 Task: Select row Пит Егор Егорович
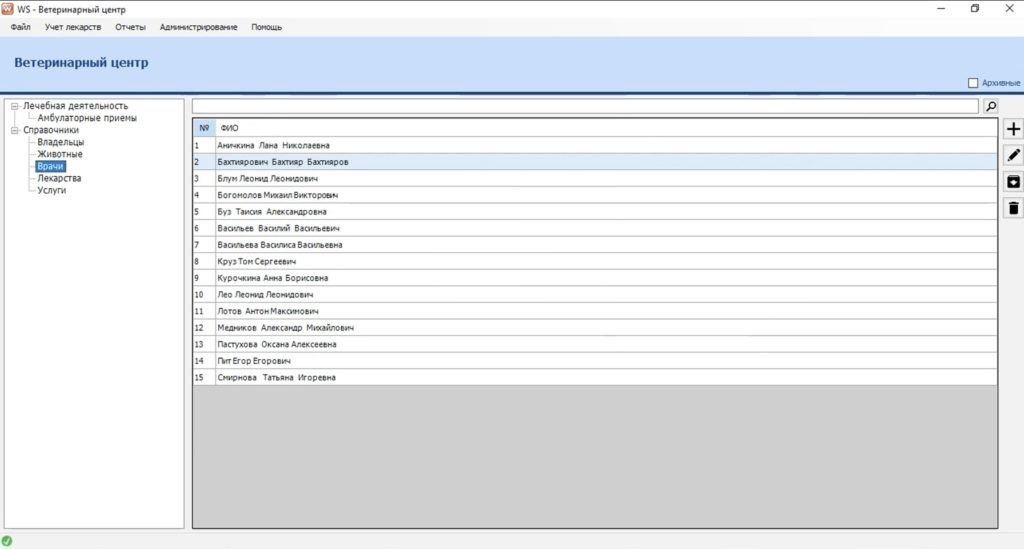(595, 361)
